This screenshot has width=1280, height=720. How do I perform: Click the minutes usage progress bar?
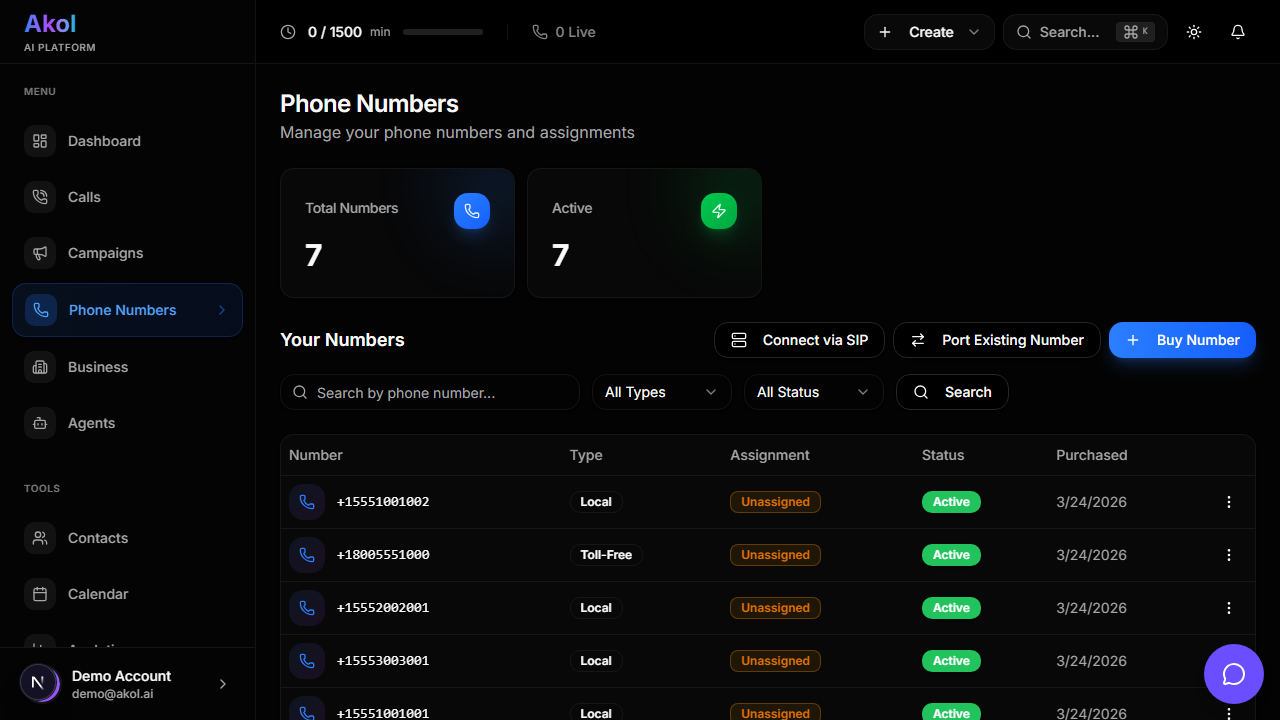[x=442, y=32]
